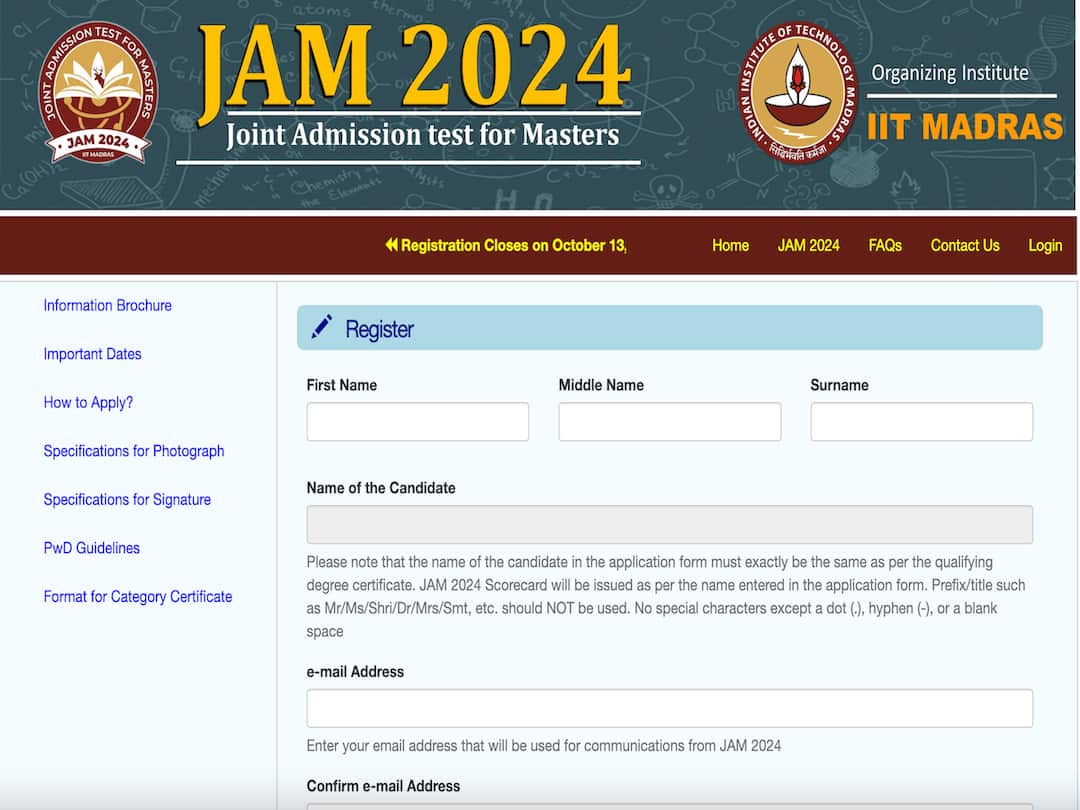Open the How to Apply? link
This screenshot has width=1080, height=810.
[x=88, y=402]
